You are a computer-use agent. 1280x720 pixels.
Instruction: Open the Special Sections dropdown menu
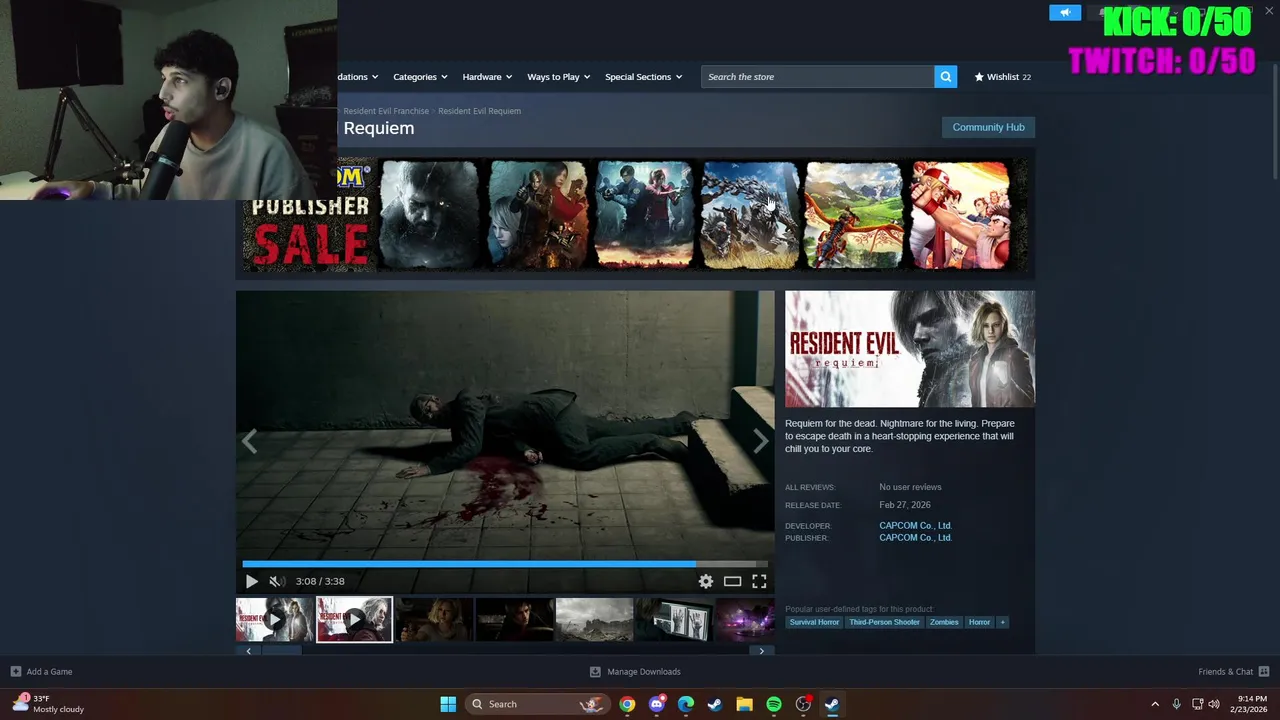point(643,77)
